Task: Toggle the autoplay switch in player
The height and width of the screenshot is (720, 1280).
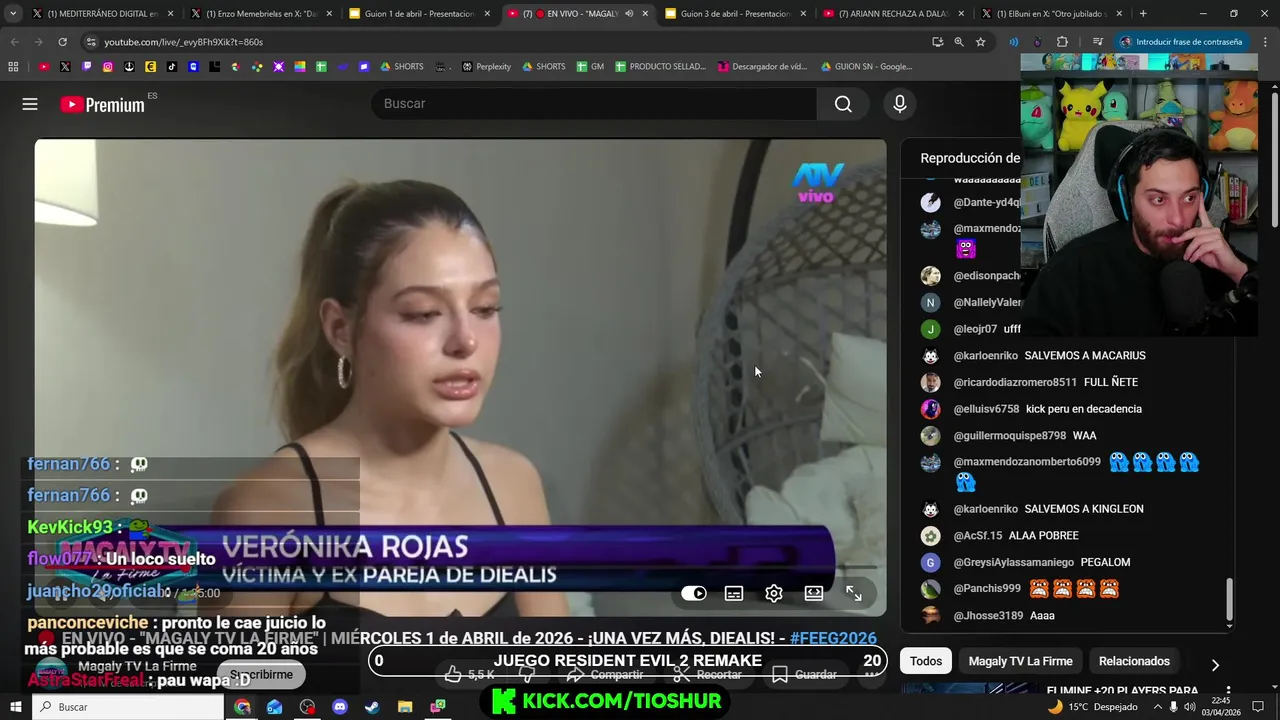Action: click(x=694, y=593)
